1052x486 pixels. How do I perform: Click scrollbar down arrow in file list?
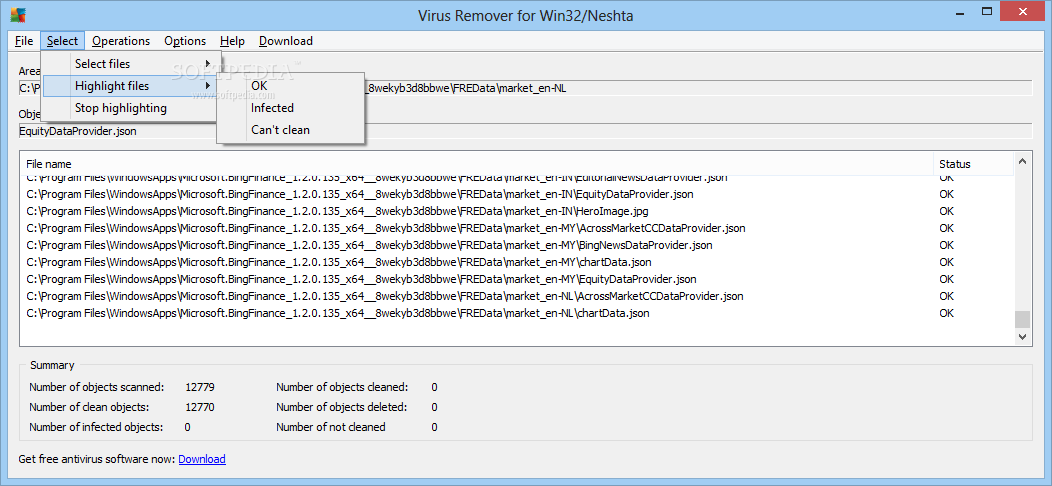coord(1022,337)
